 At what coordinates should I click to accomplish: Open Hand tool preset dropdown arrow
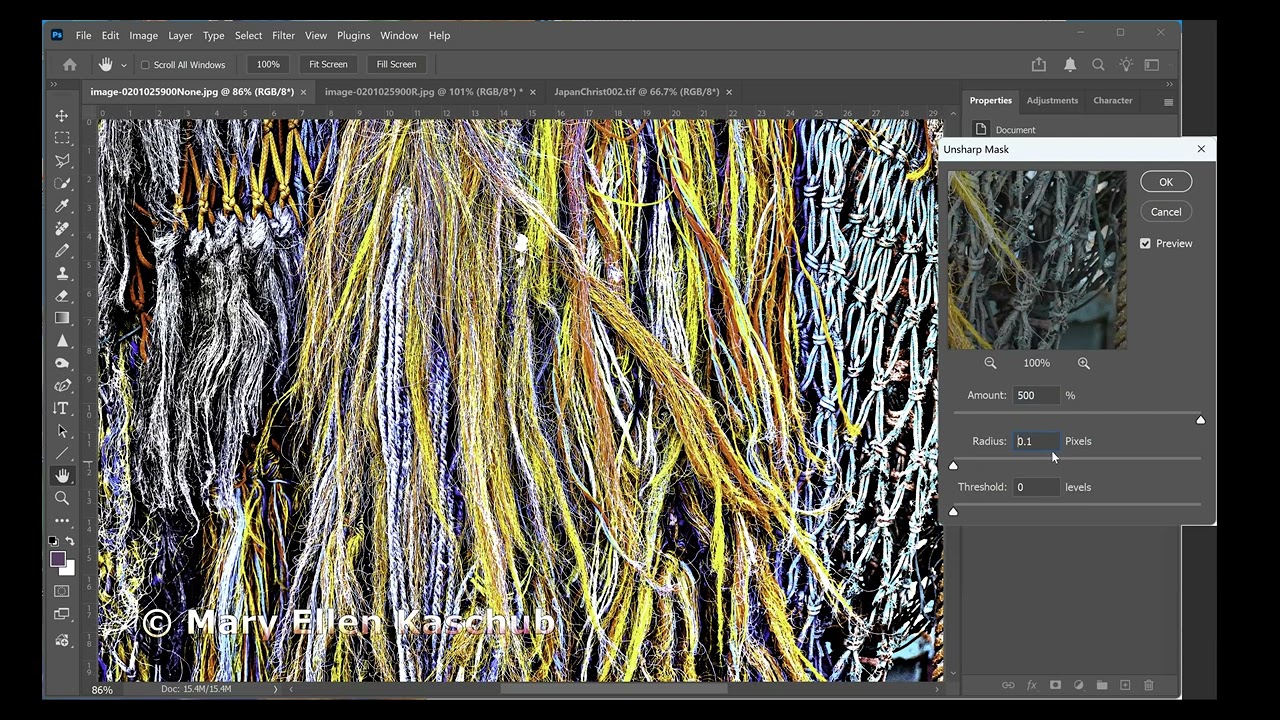pos(124,65)
